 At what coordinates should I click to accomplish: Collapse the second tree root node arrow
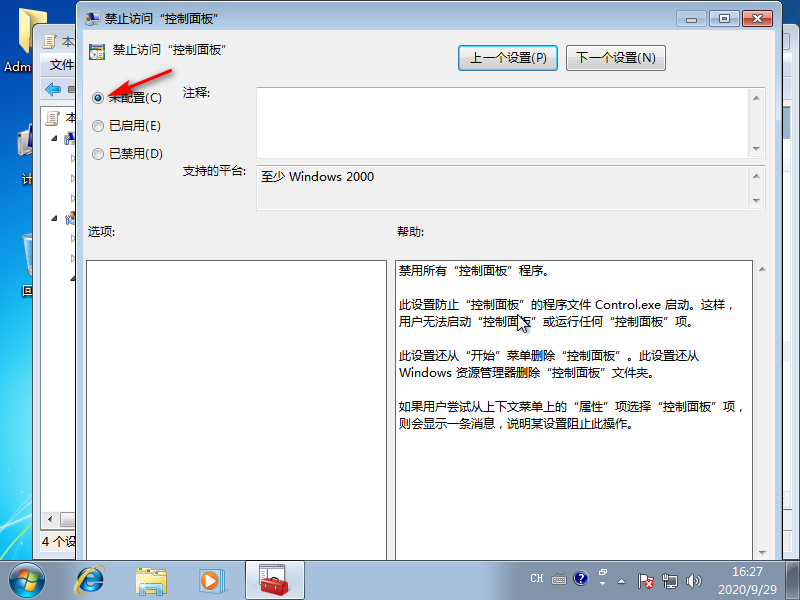click(55, 217)
